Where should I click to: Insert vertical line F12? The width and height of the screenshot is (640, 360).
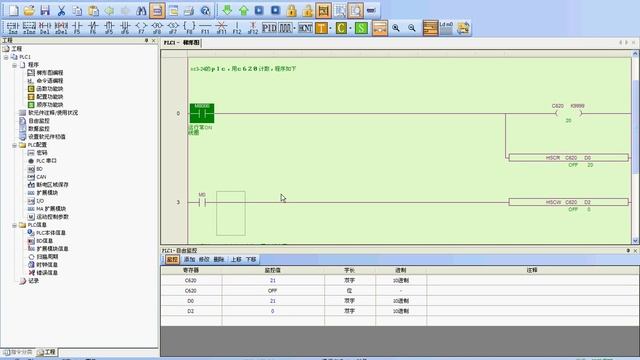pyautogui.click(x=237, y=28)
